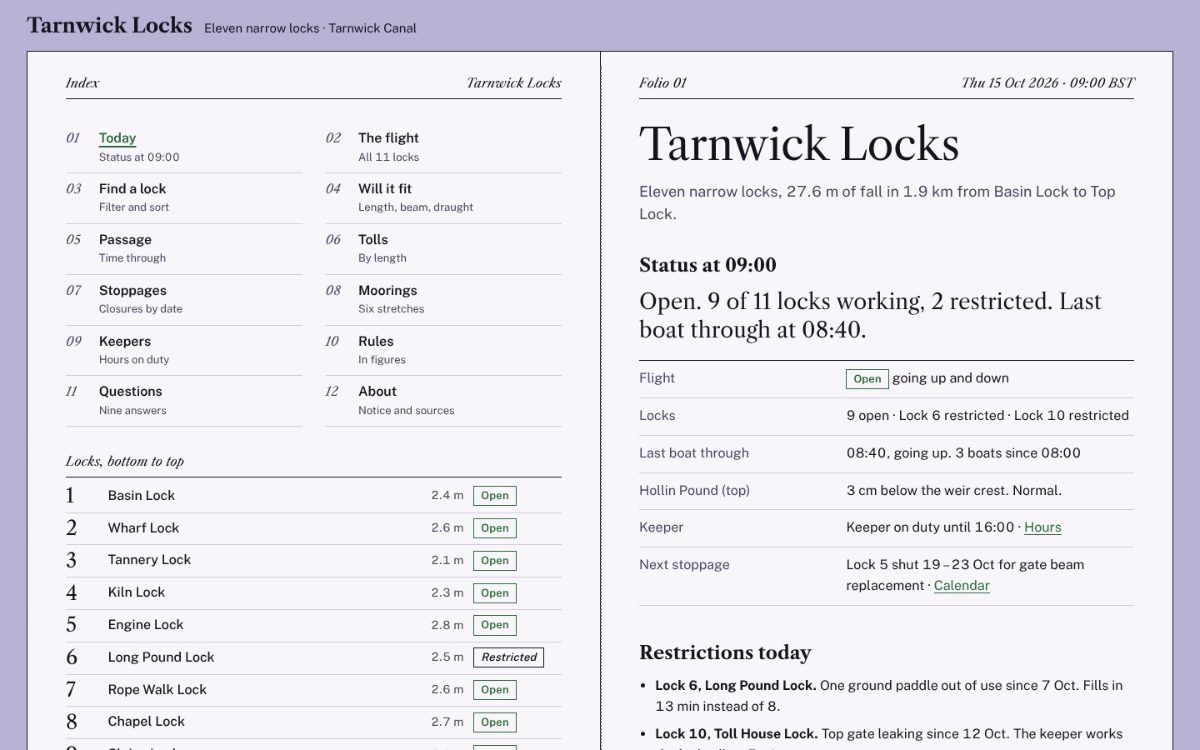Click the Open badge for Kiln Lock

[x=495, y=592]
